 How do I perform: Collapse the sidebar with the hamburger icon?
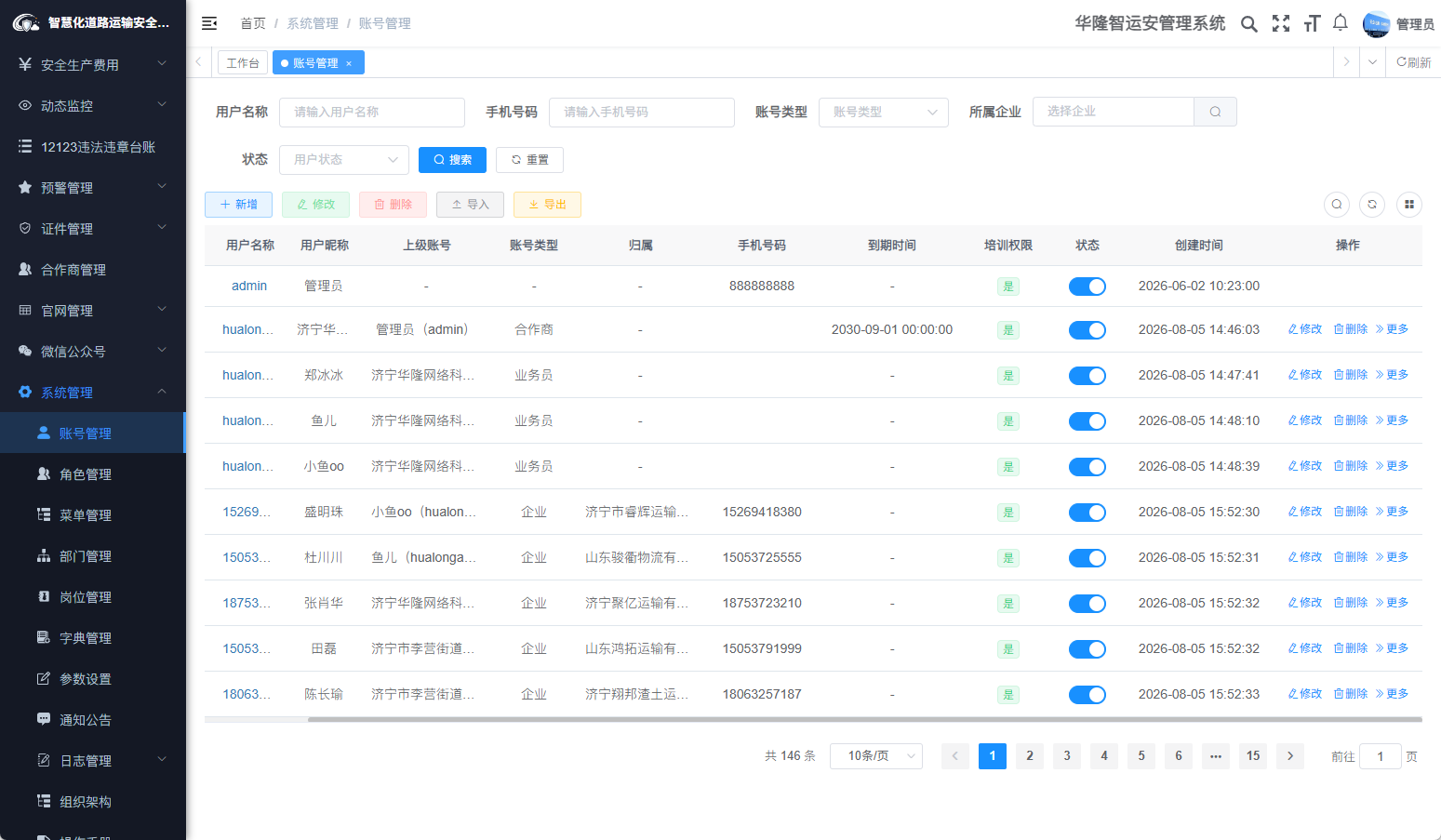tap(209, 23)
